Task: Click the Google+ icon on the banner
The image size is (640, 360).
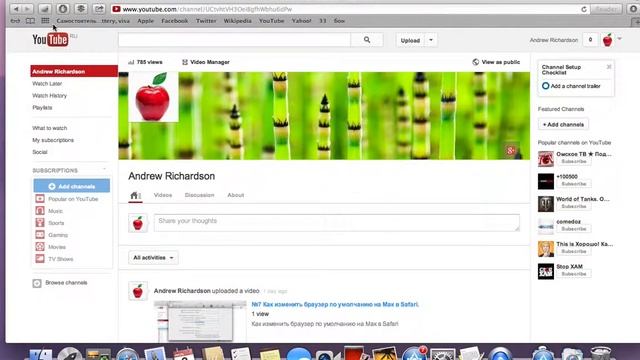Action: point(511,151)
